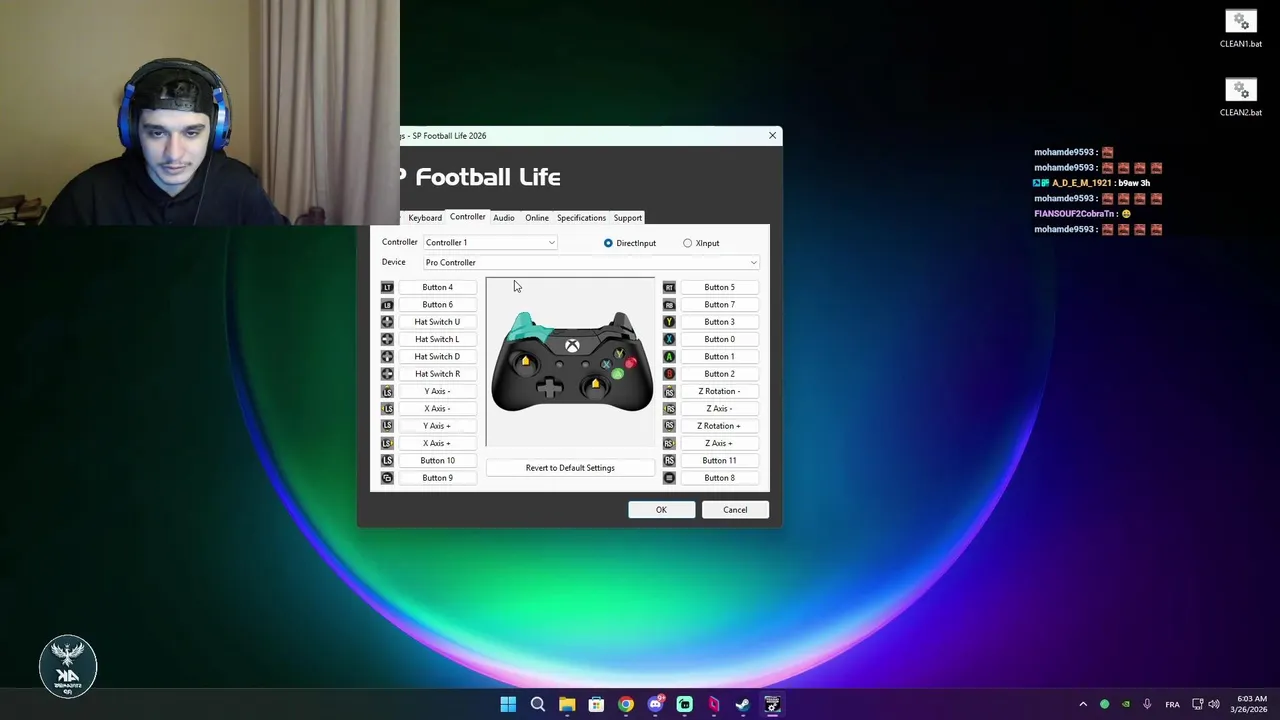Open File Explorer from the taskbar
The height and width of the screenshot is (720, 1280).
[567, 704]
